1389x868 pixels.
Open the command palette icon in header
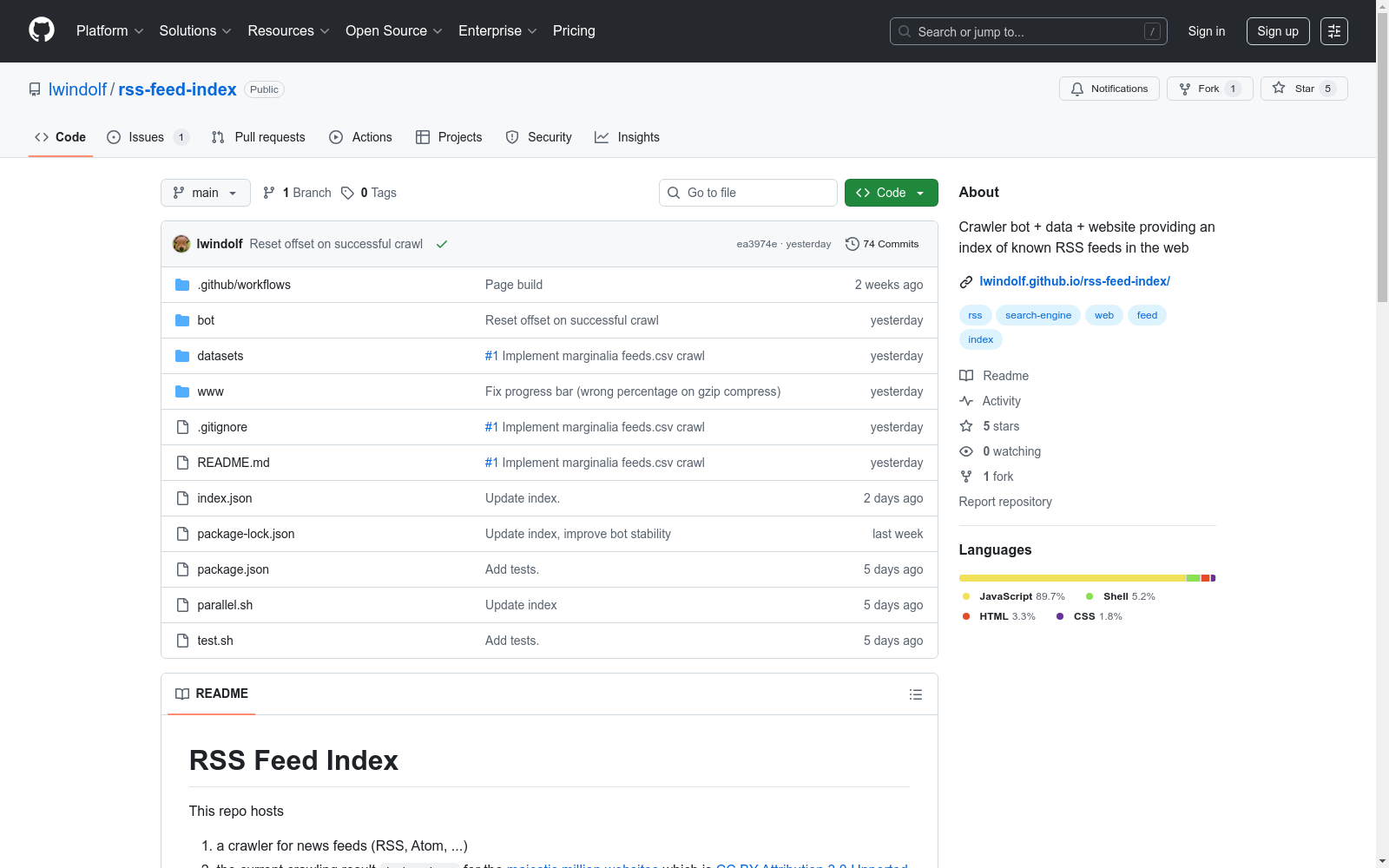click(x=1334, y=31)
